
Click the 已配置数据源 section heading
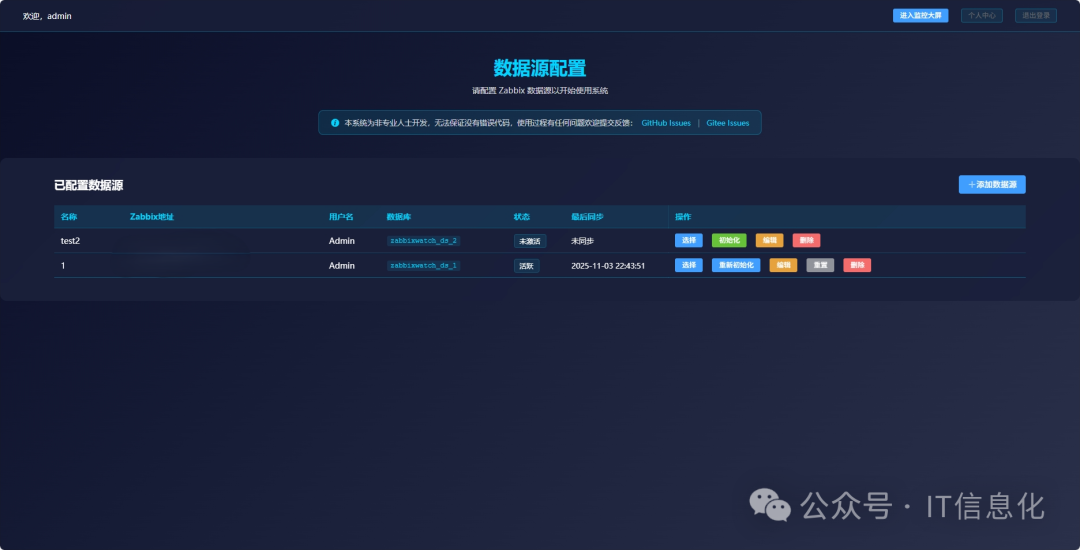tap(89, 185)
